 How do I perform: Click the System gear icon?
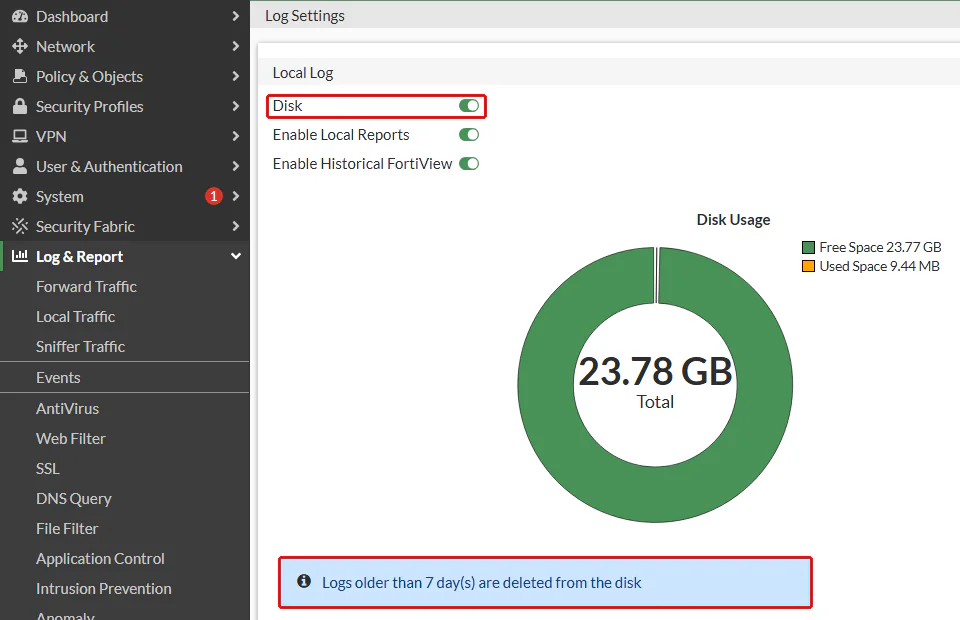[x=20, y=196]
